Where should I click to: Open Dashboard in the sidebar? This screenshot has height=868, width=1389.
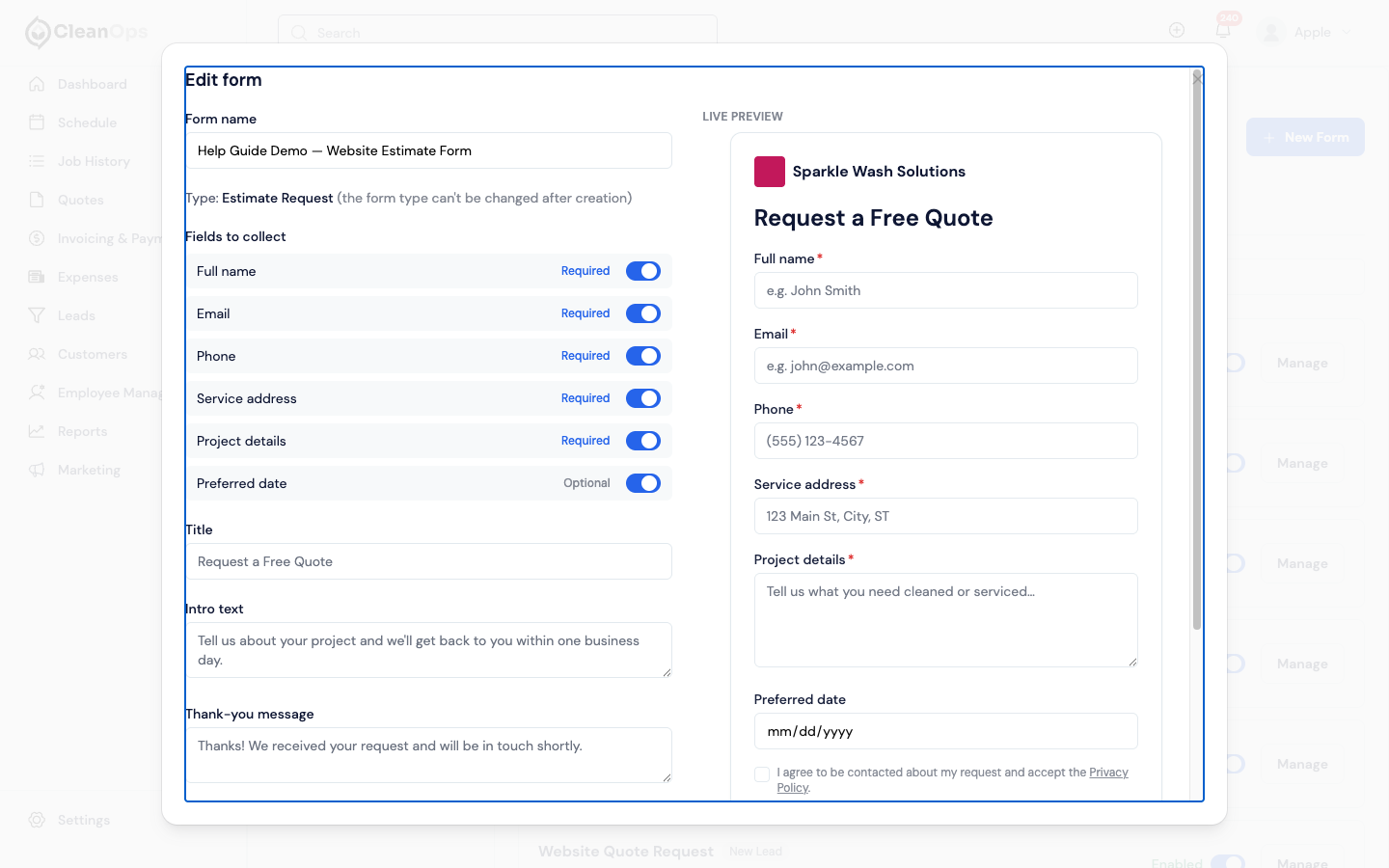pyautogui.click(x=93, y=84)
